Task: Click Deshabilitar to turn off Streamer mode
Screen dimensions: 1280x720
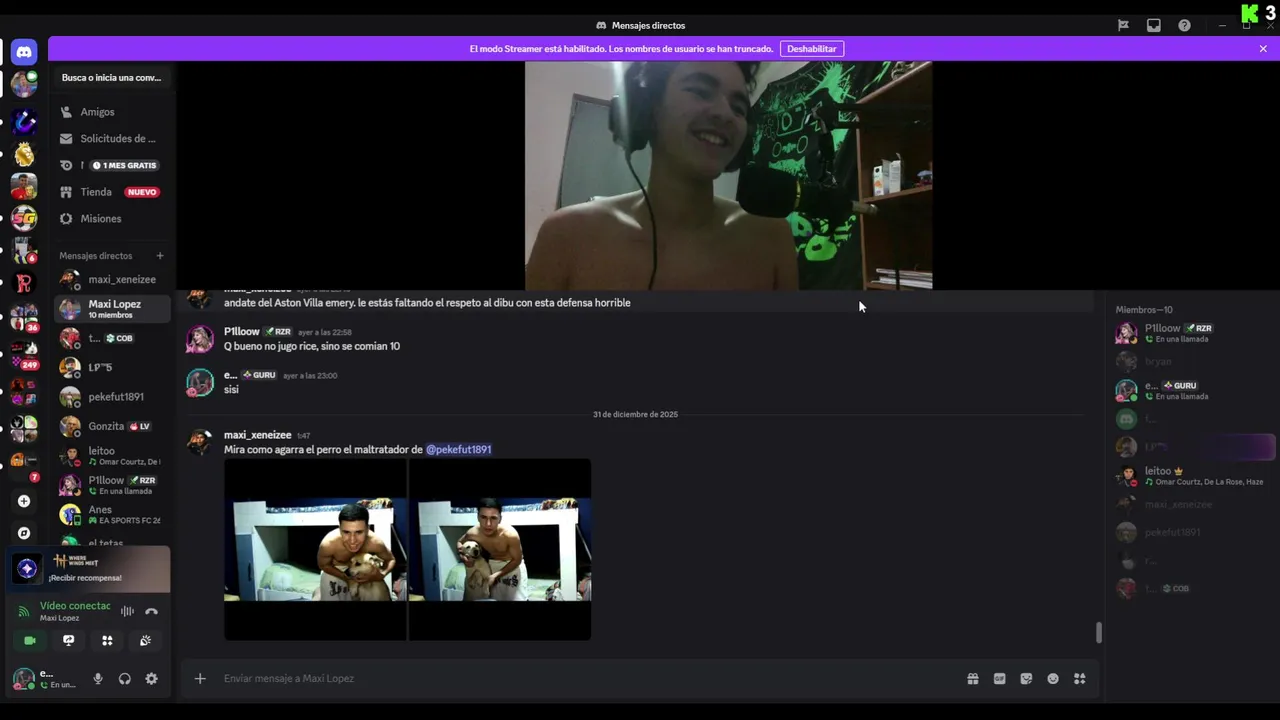Action: [811, 48]
